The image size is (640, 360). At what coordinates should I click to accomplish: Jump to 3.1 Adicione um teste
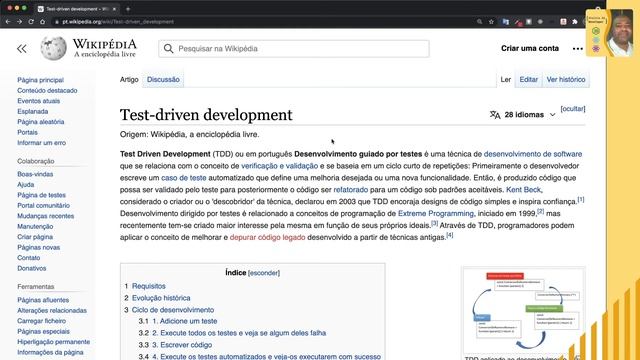point(184,321)
